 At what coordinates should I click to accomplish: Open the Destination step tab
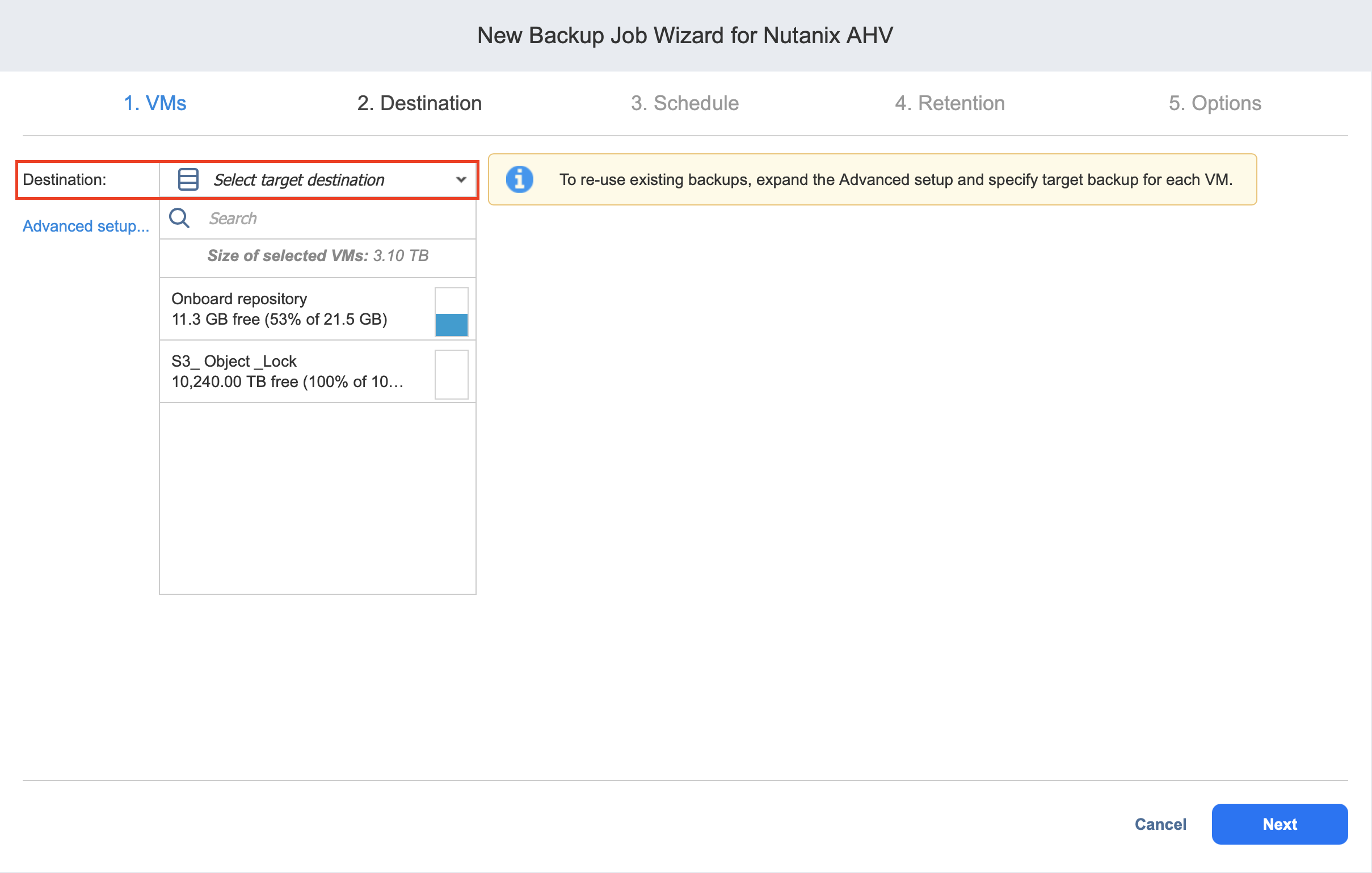click(x=419, y=103)
